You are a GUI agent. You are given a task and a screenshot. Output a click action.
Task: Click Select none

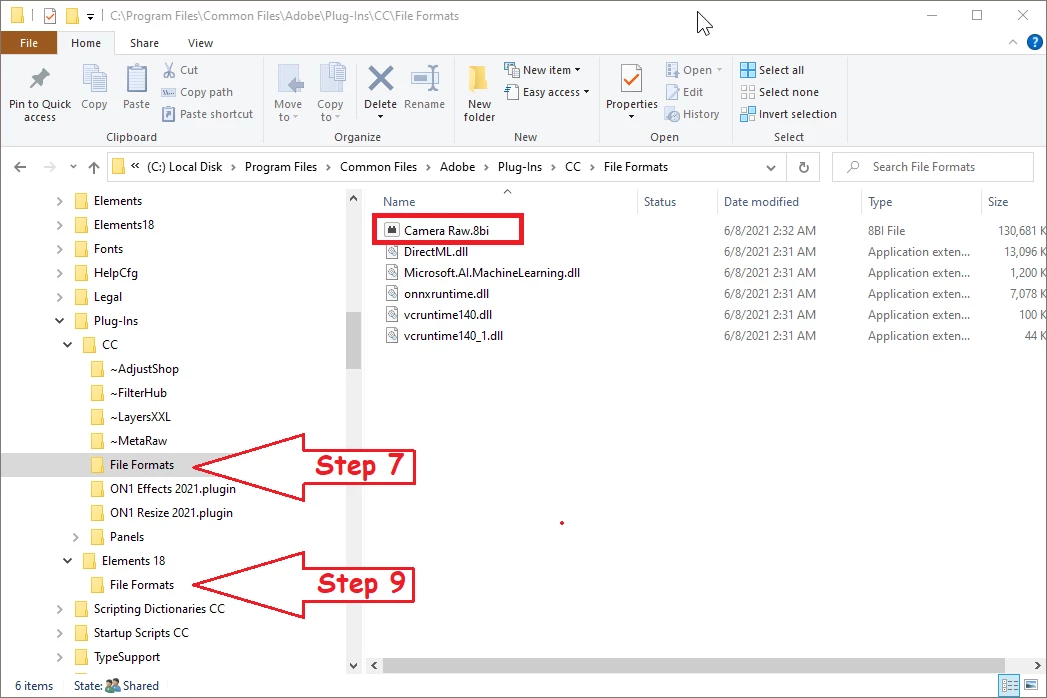tap(779, 92)
